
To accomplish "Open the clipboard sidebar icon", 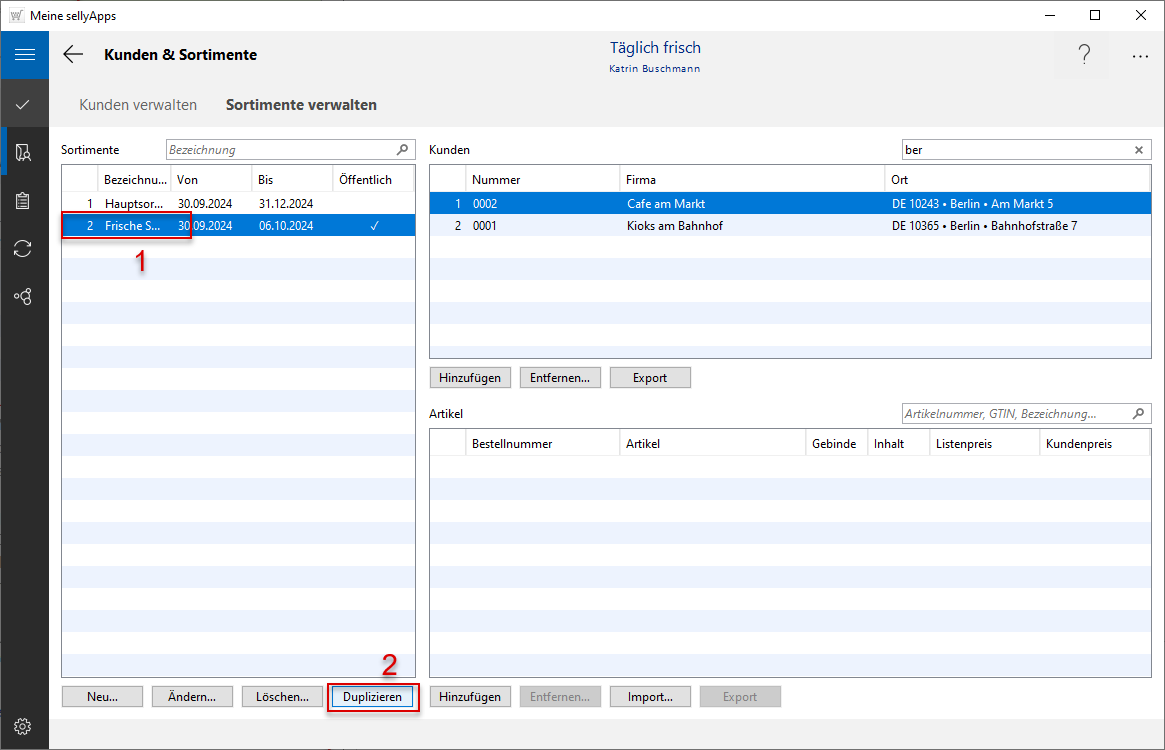I will [24, 200].
